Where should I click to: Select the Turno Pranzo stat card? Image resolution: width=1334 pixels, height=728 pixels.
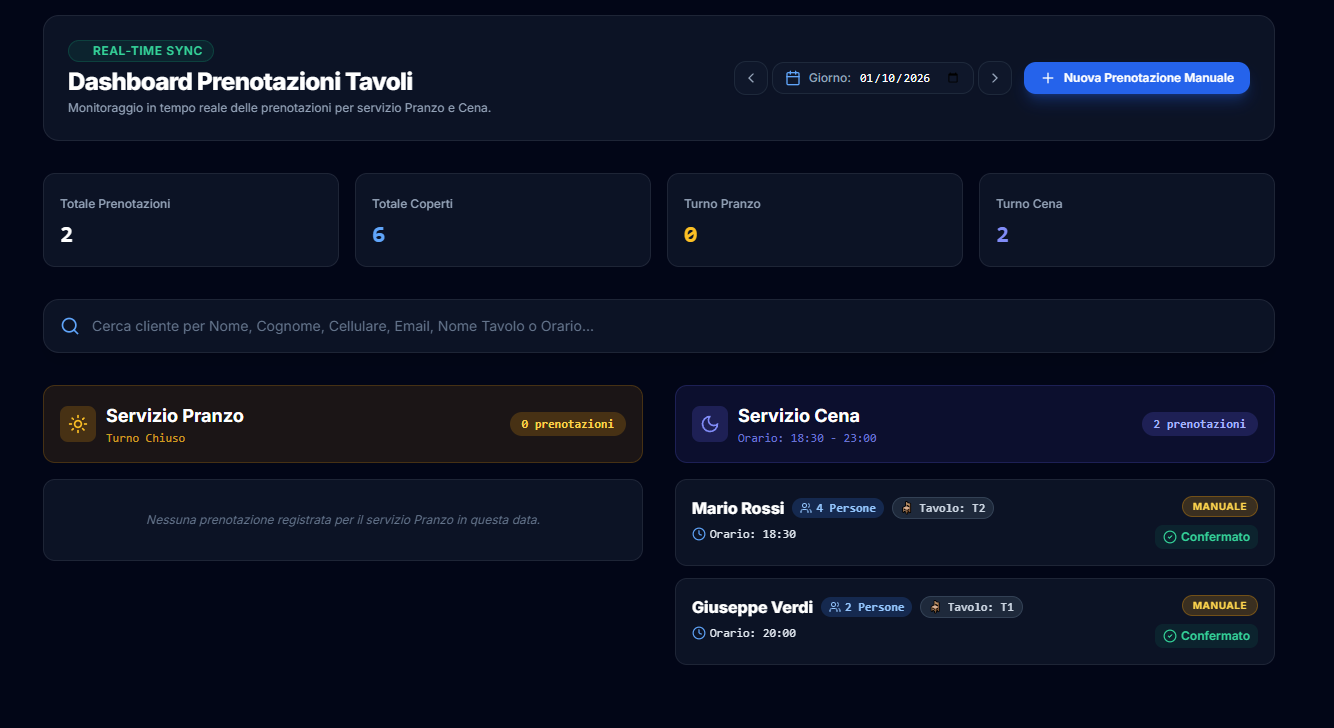click(815, 220)
